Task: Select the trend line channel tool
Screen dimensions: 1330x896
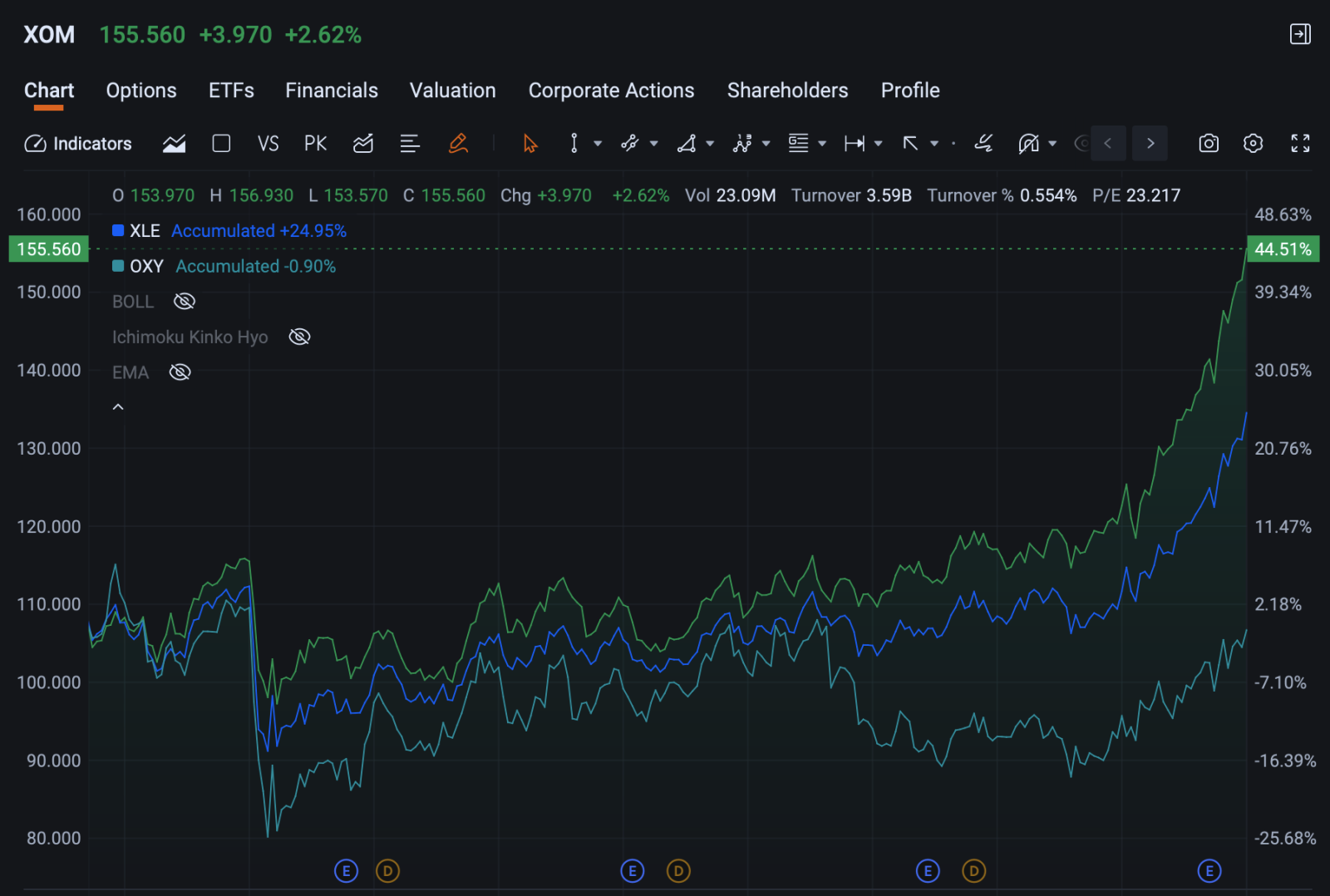Action: 630,144
